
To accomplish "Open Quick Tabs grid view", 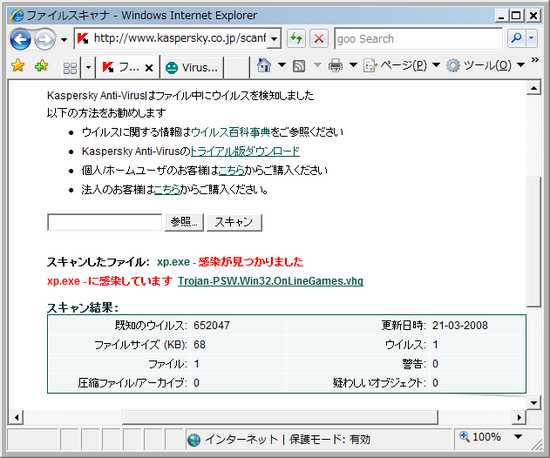I will (x=70, y=67).
